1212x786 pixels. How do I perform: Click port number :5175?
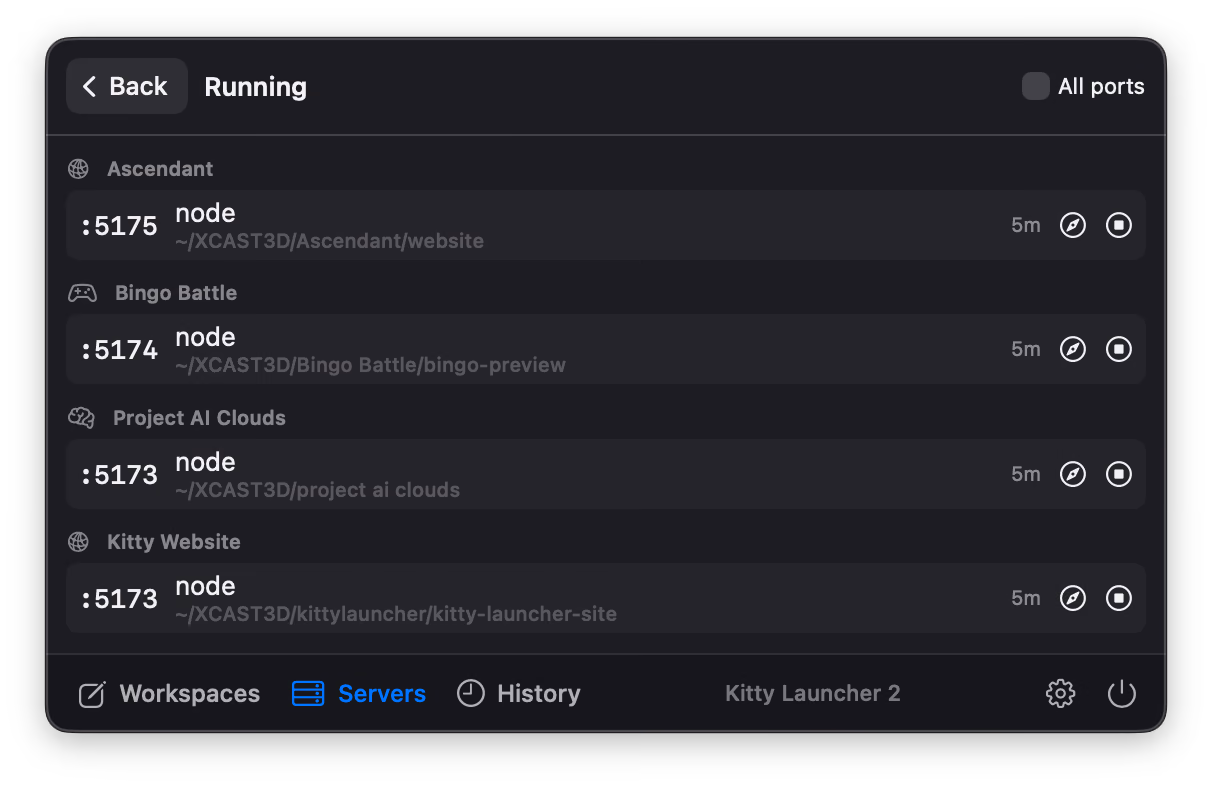pyautogui.click(x=119, y=226)
